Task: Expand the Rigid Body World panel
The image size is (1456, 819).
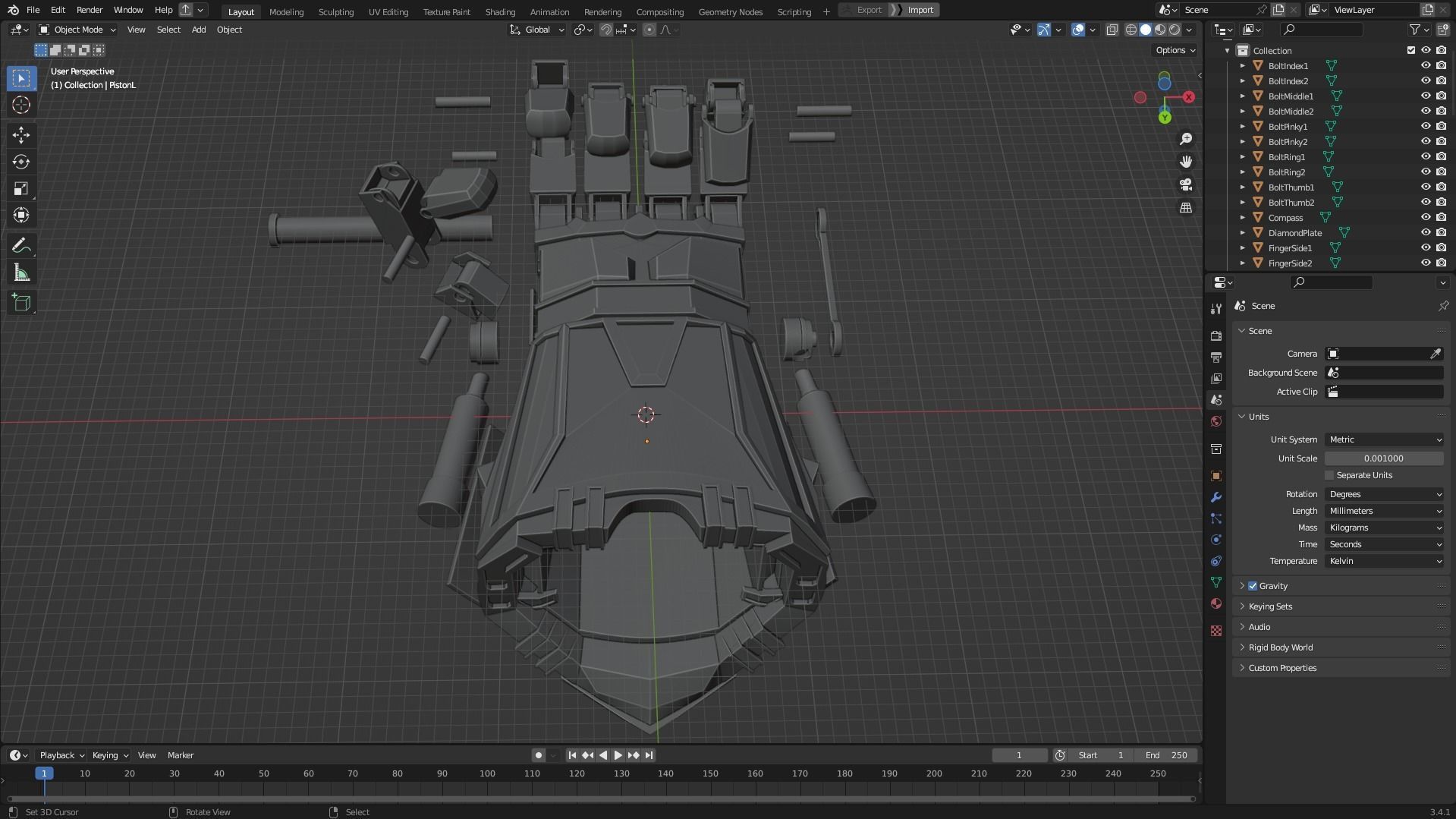Action: click(1281, 647)
